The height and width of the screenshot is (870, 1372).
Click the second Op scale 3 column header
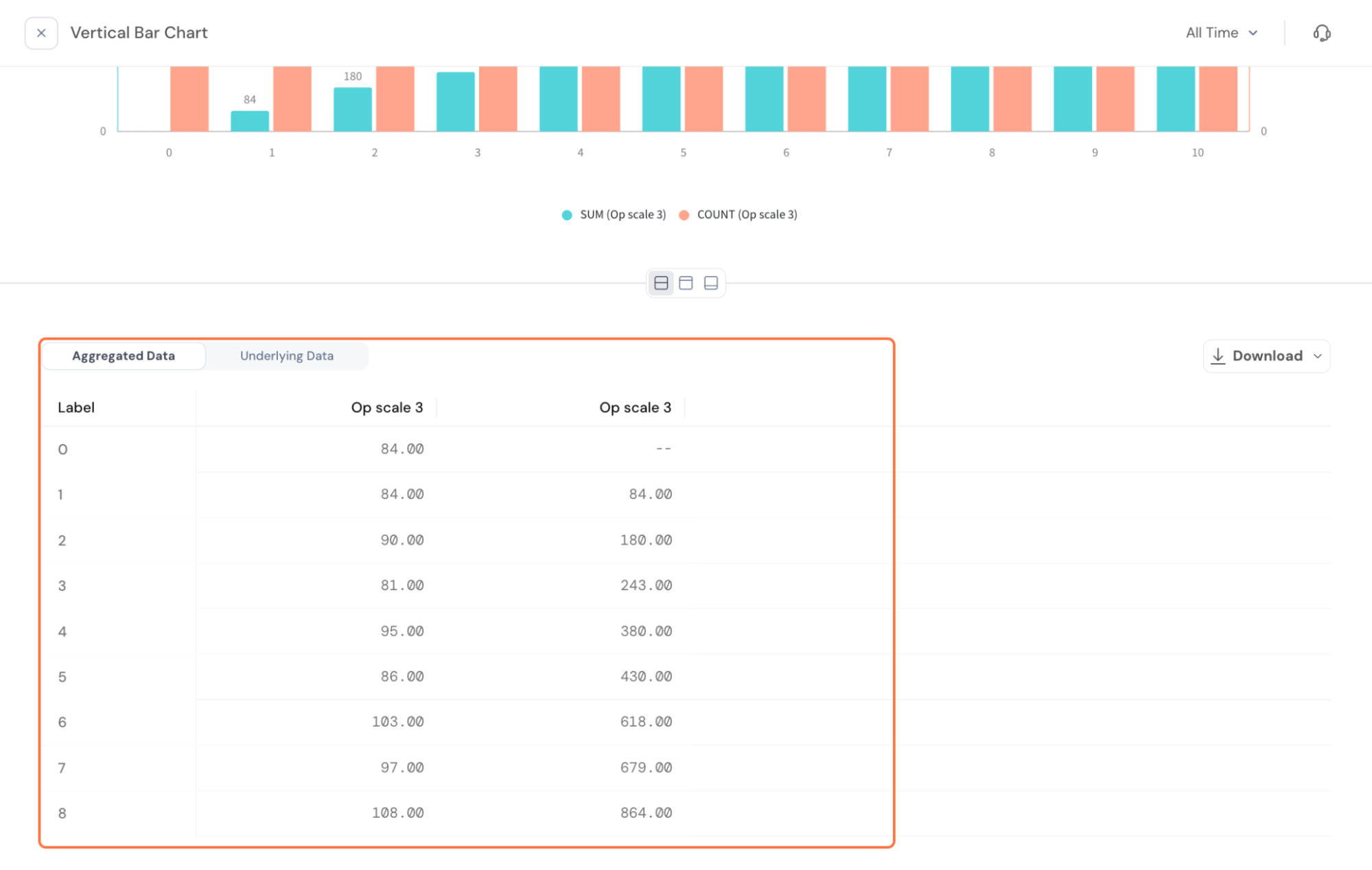tap(635, 408)
